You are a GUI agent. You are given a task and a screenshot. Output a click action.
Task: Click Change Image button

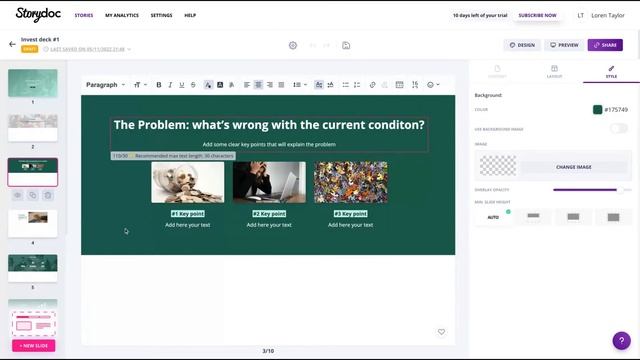[x=573, y=167]
